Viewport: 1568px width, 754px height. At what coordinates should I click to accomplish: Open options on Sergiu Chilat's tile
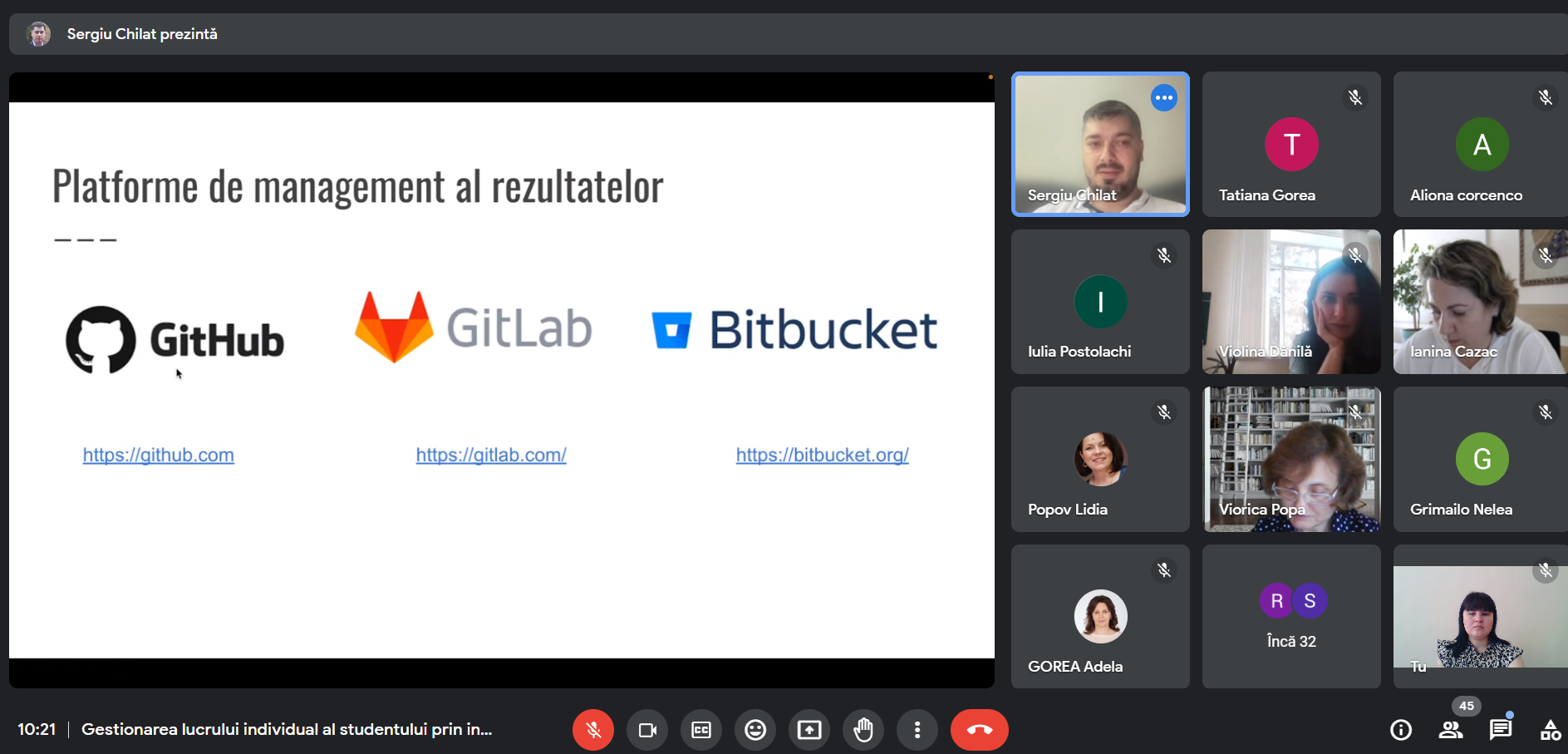(1164, 98)
